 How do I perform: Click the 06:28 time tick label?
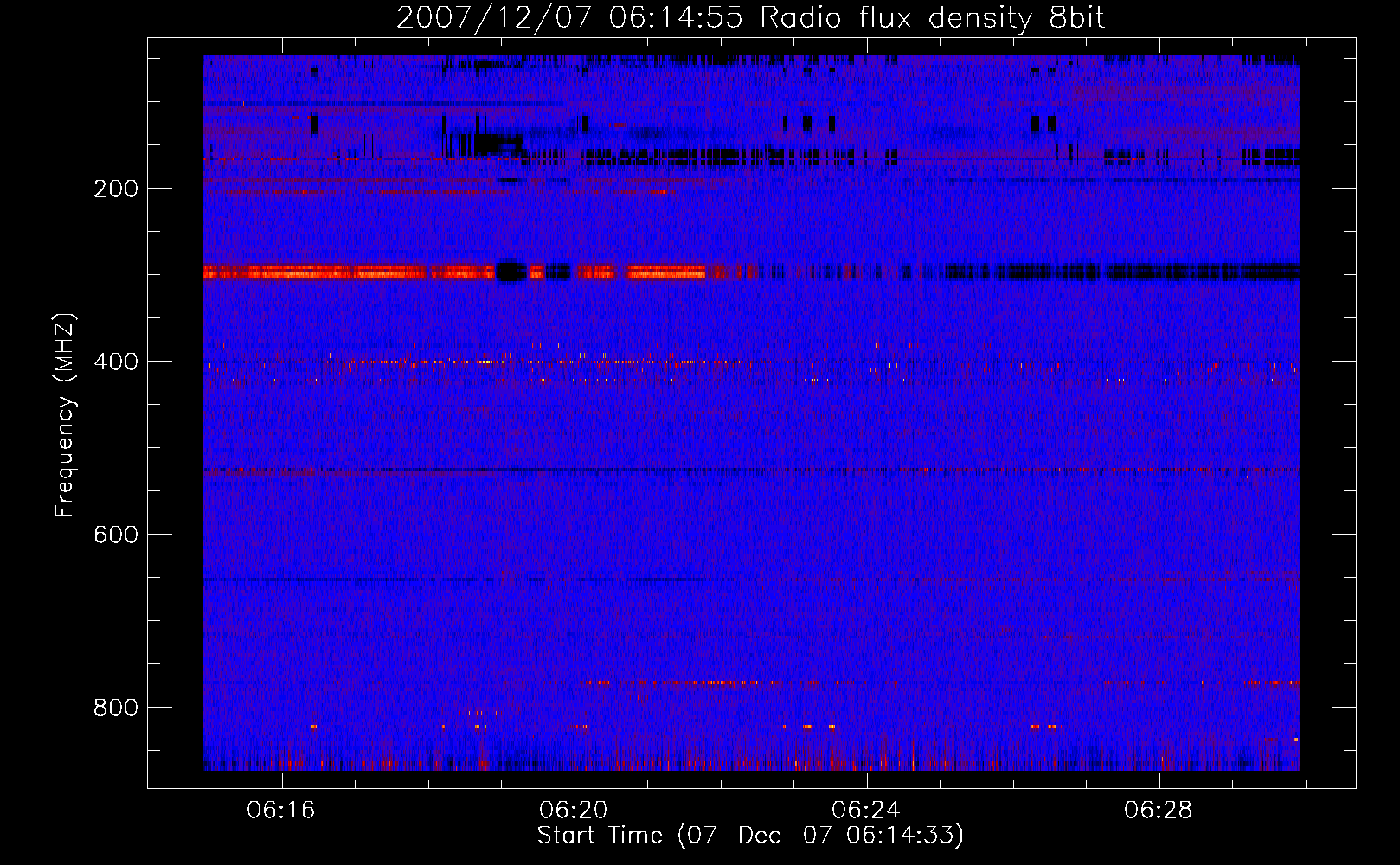tap(1159, 811)
